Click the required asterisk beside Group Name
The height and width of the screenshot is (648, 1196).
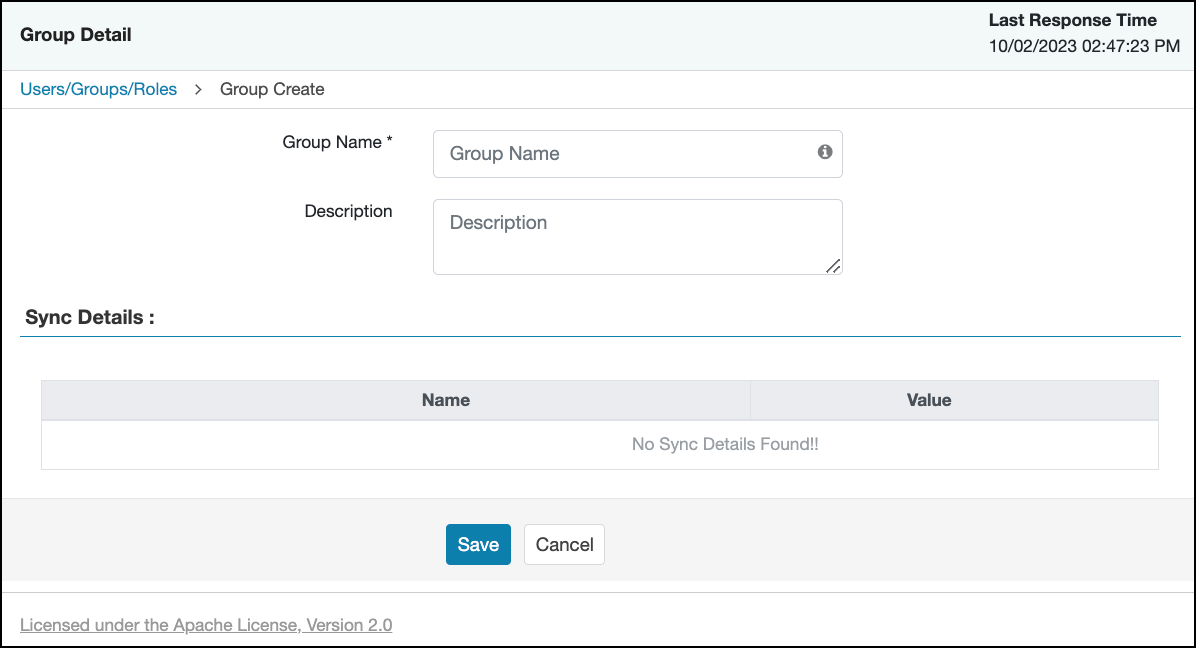pyautogui.click(x=389, y=141)
